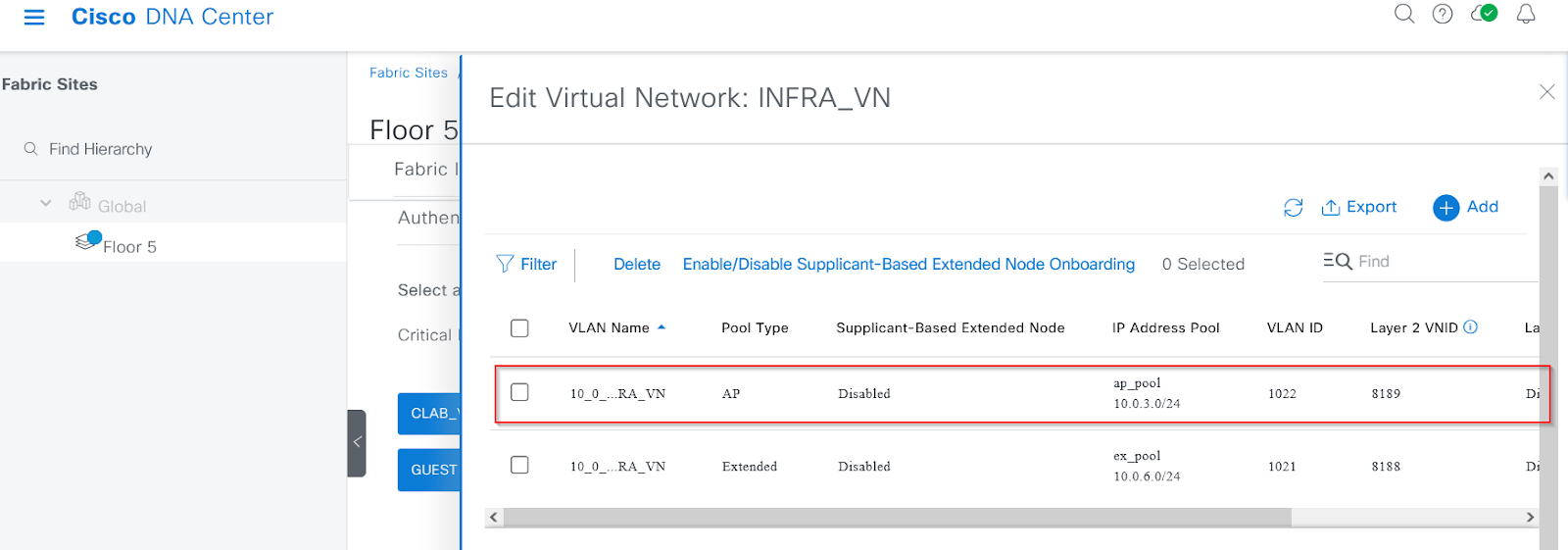Screen dimensions: 1568x550
Task: Collapse the side panel with arrow handle
Action: [357, 443]
